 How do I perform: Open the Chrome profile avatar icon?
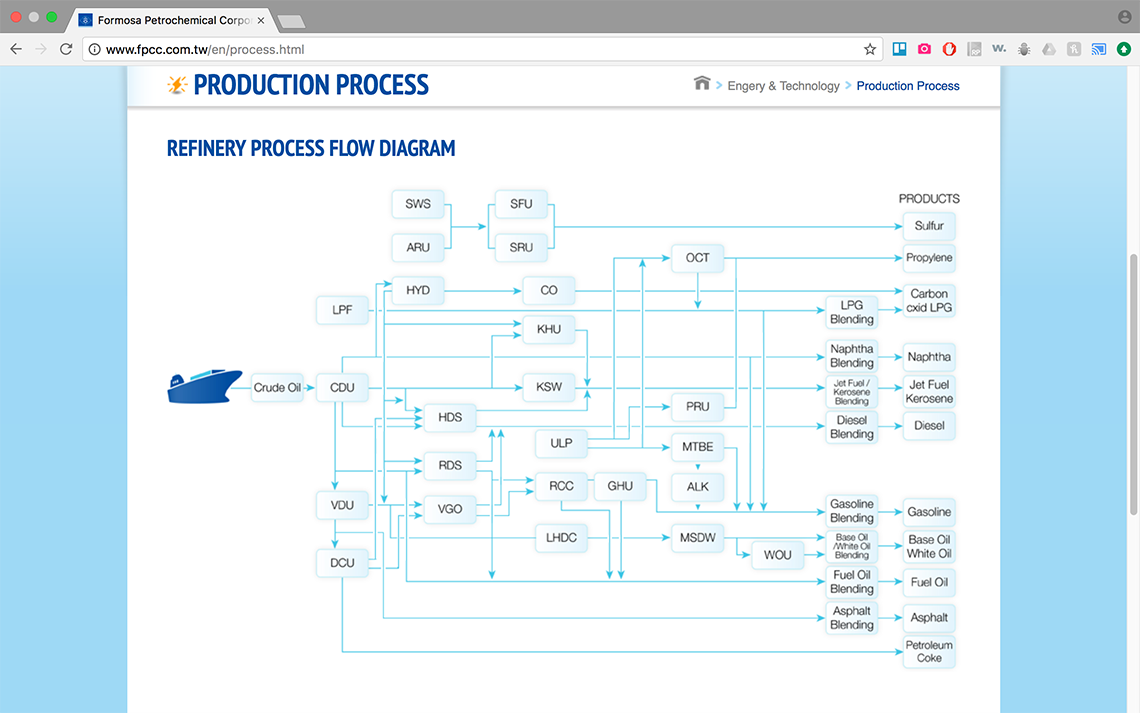pyautogui.click(x=1124, y=17)
